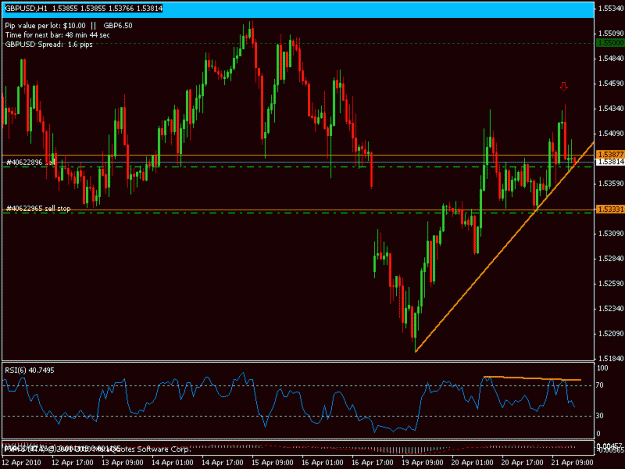Image resolution: width=625 pixels, height=469 pixels.
Task: Click the 1.55090 price axis value
Action: [611, 33]
